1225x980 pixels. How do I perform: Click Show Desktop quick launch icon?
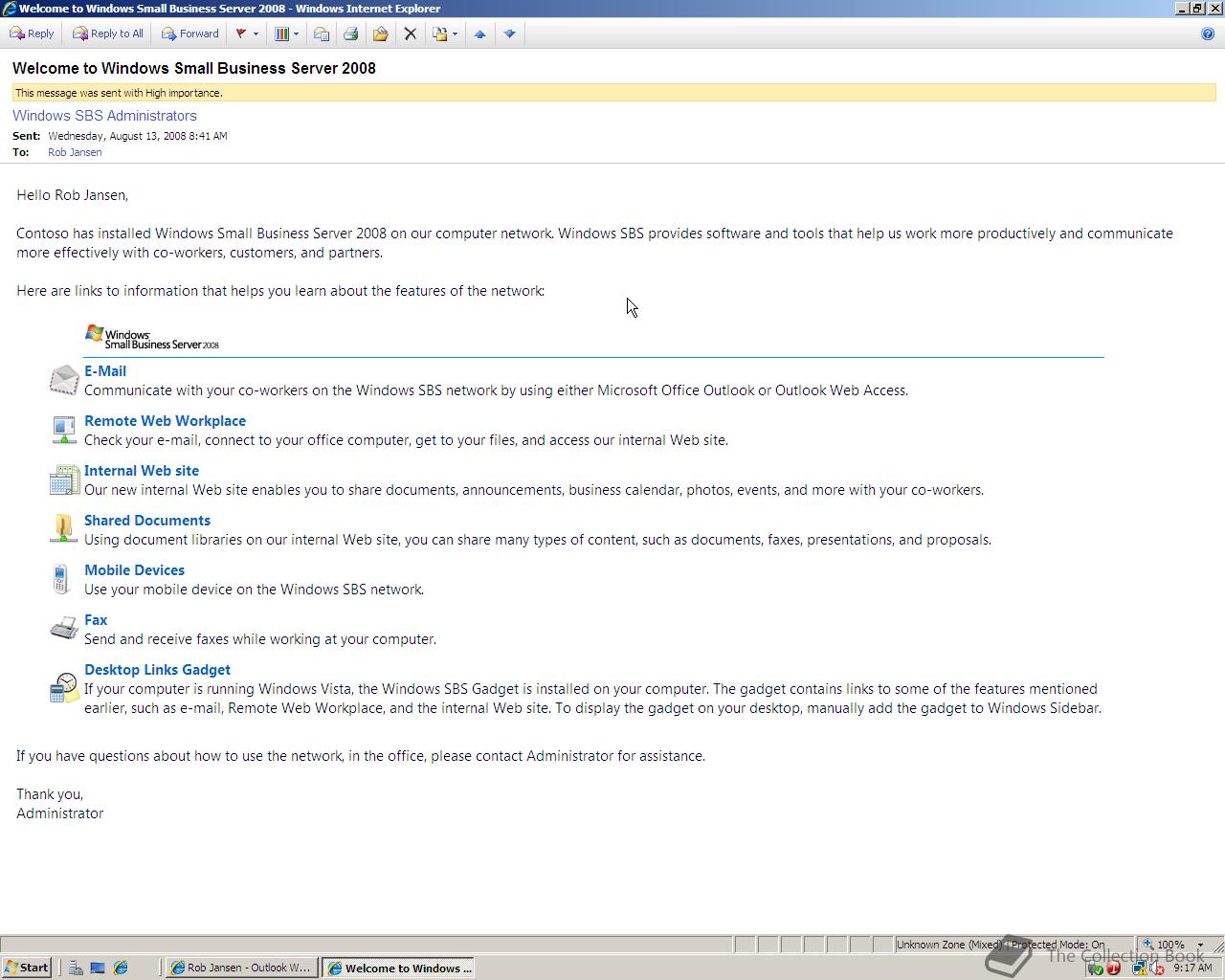[x=98, y=968]
